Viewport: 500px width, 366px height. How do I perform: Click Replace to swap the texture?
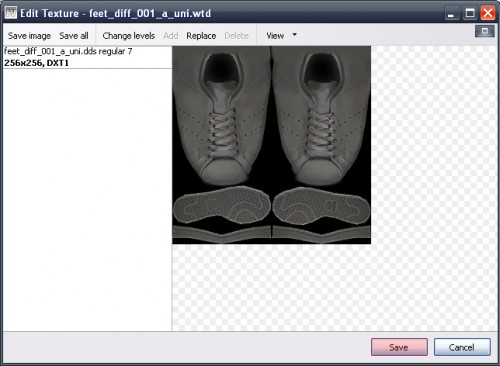pyautogui.click(x=201, y=36)
